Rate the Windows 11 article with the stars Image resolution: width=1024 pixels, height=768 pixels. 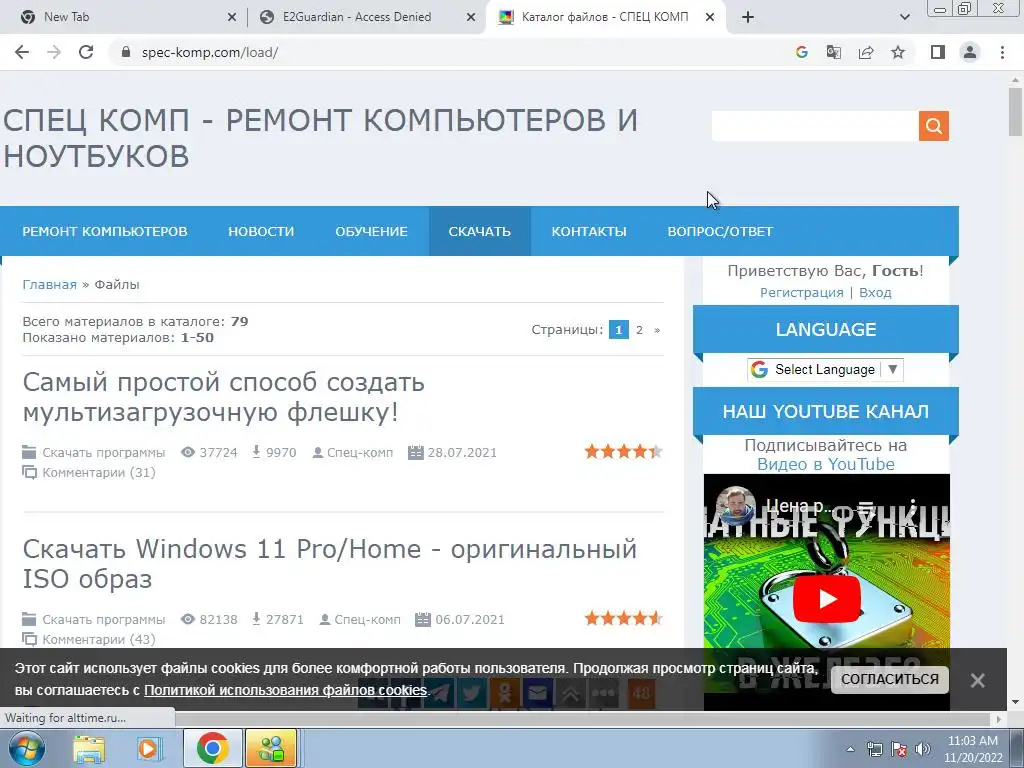[x=624, y=618]
